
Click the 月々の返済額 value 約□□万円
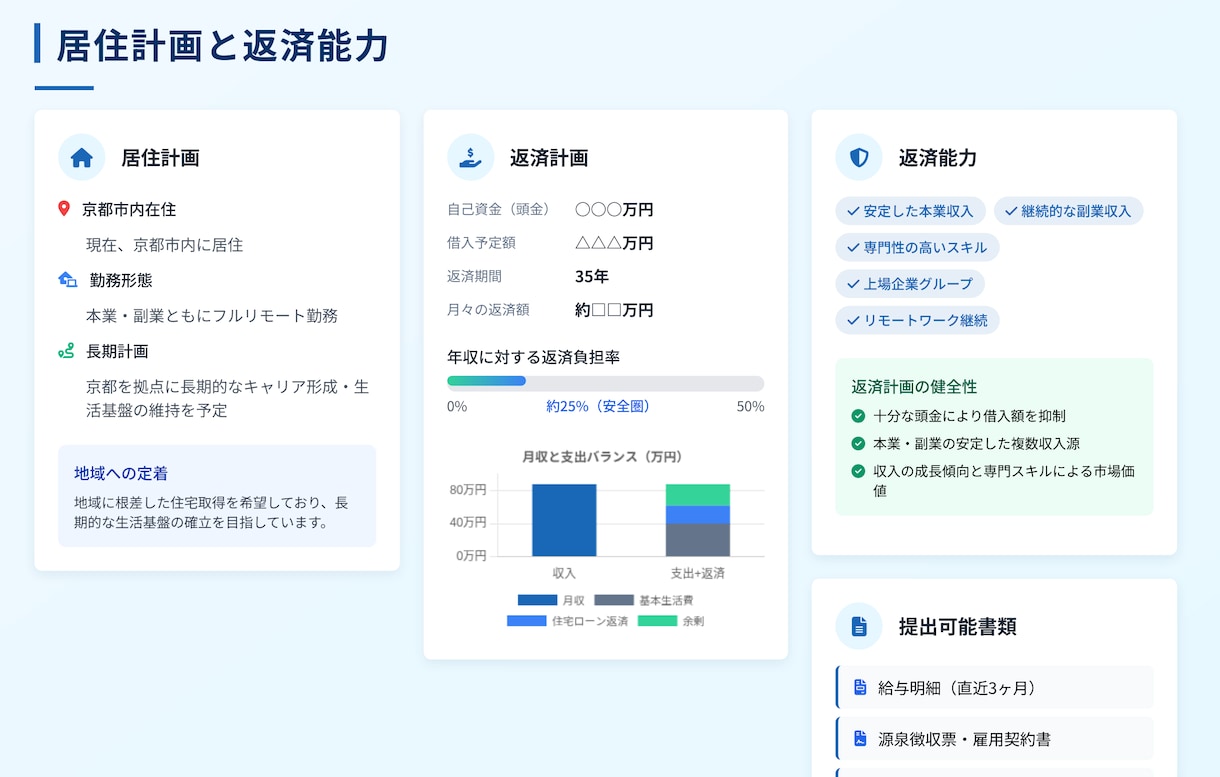click(614, 310)
